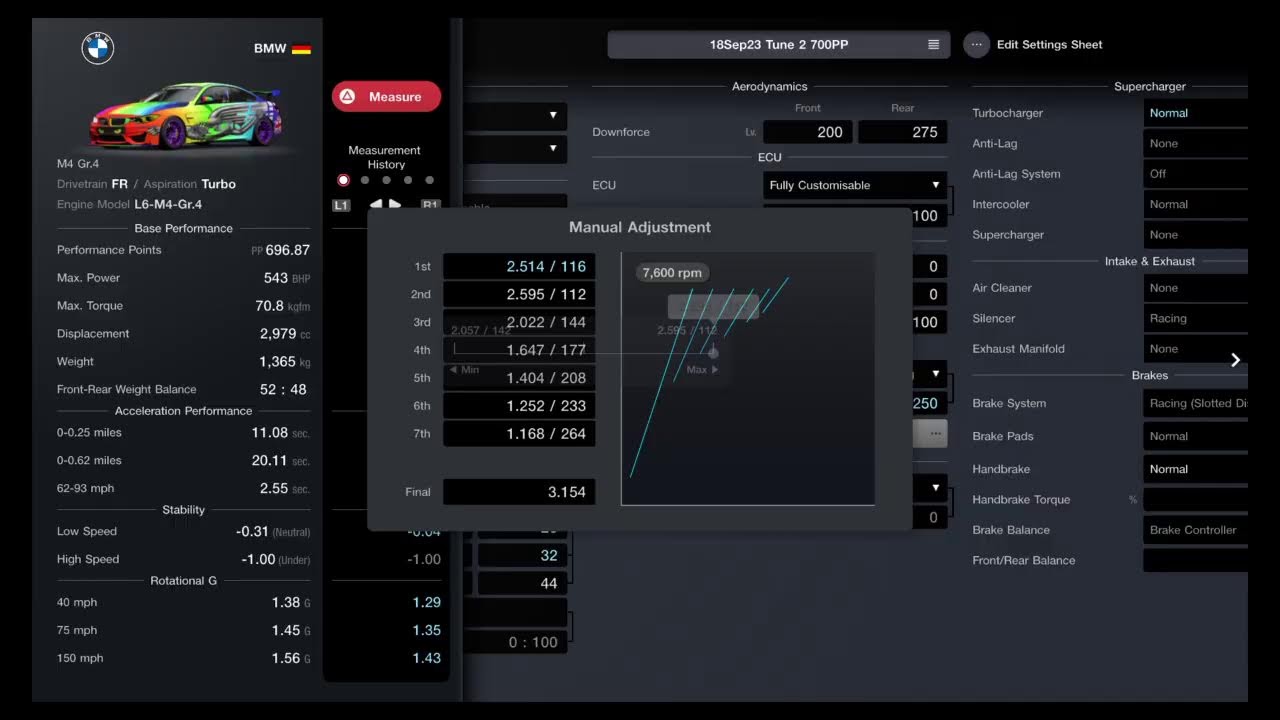Click the Manual Adjustment dialog title
Image resolution: width=1280 pixels, height=720 pixels.
(640, 227)
